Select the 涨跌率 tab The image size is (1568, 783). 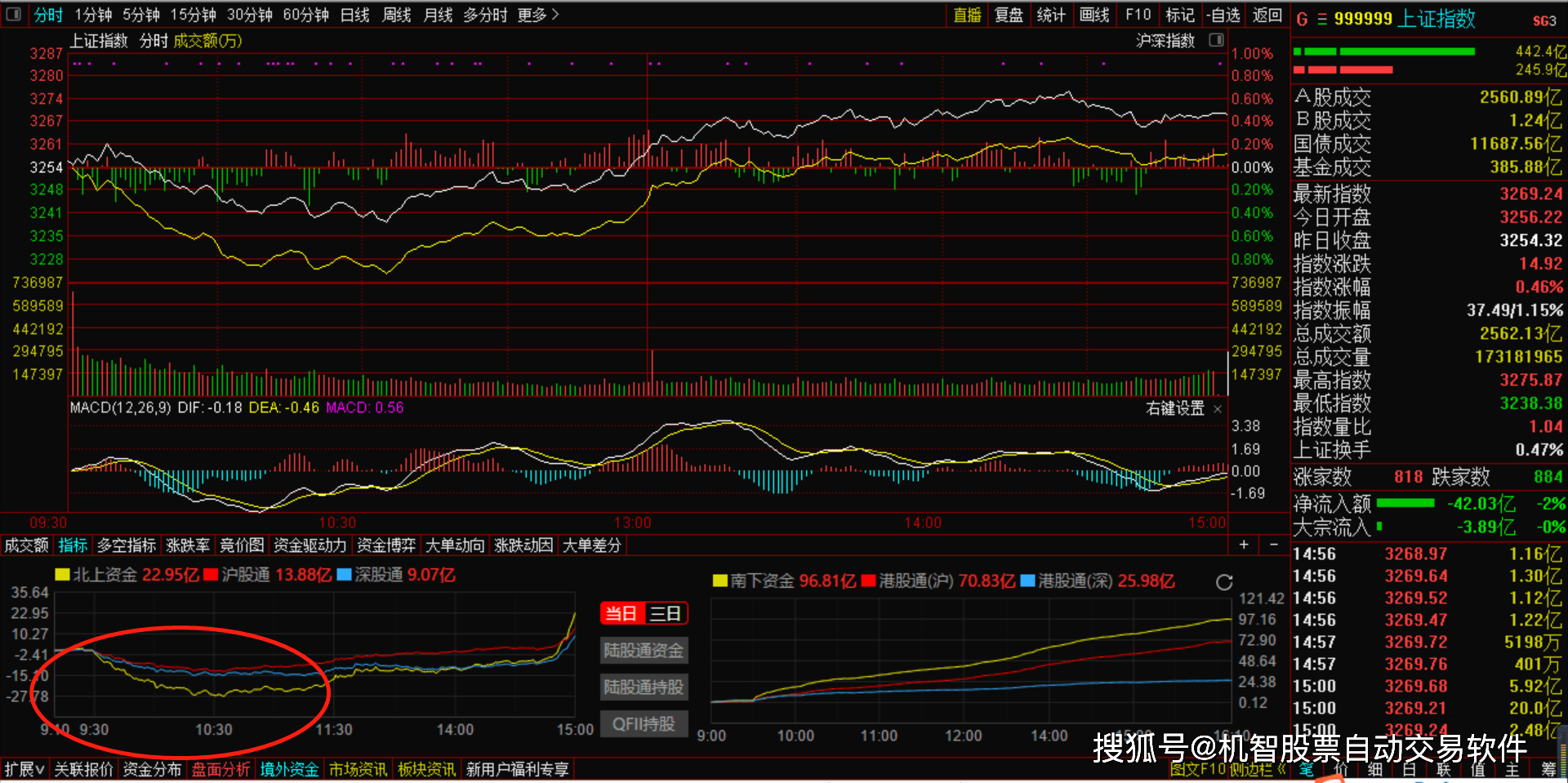tap(188, 545)
